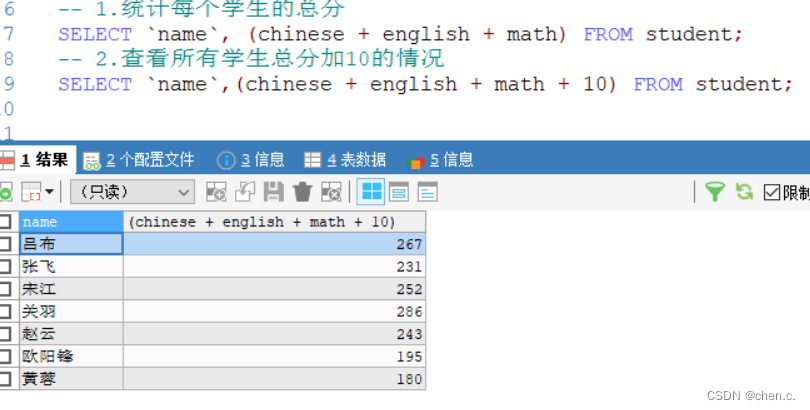
Task: Tick the checkbox for row 吕布
Action: tap(5, 244)
